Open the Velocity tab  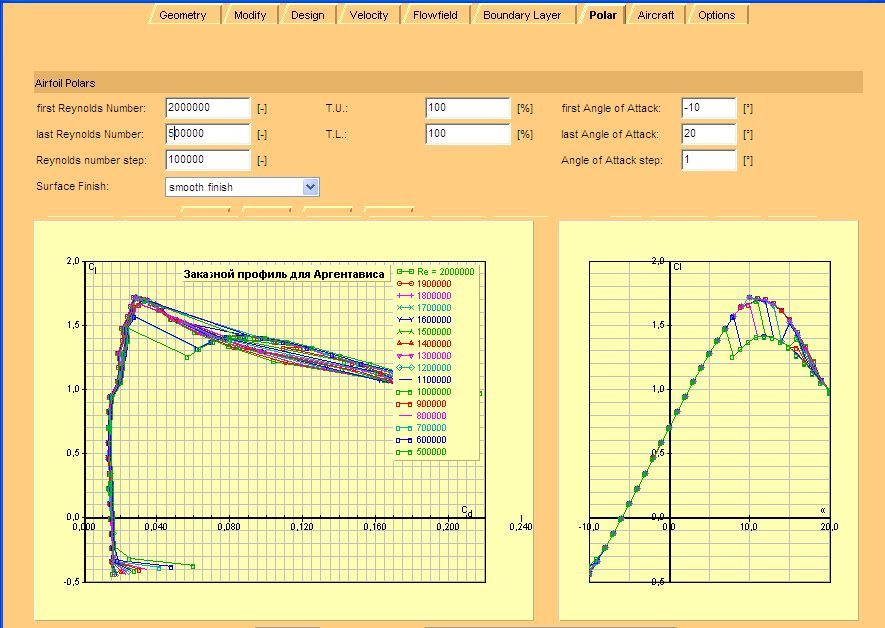pos(368,15)
